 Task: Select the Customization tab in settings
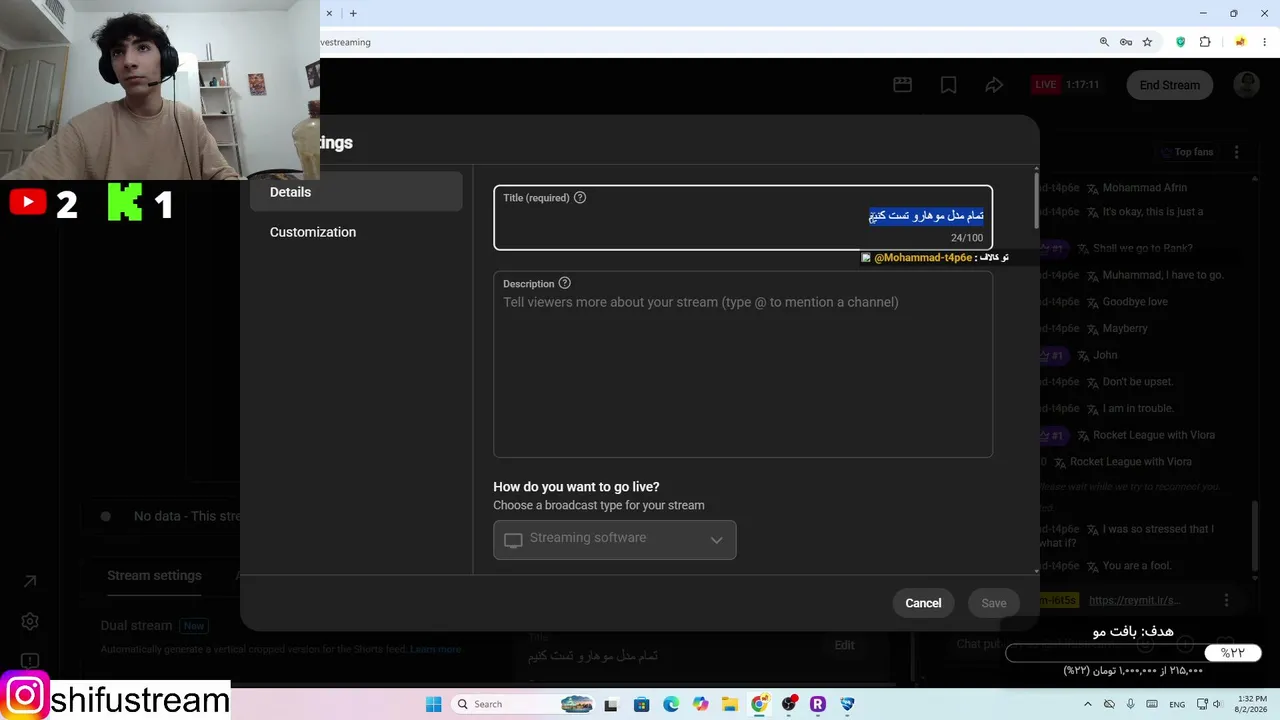tap(356, 232)
